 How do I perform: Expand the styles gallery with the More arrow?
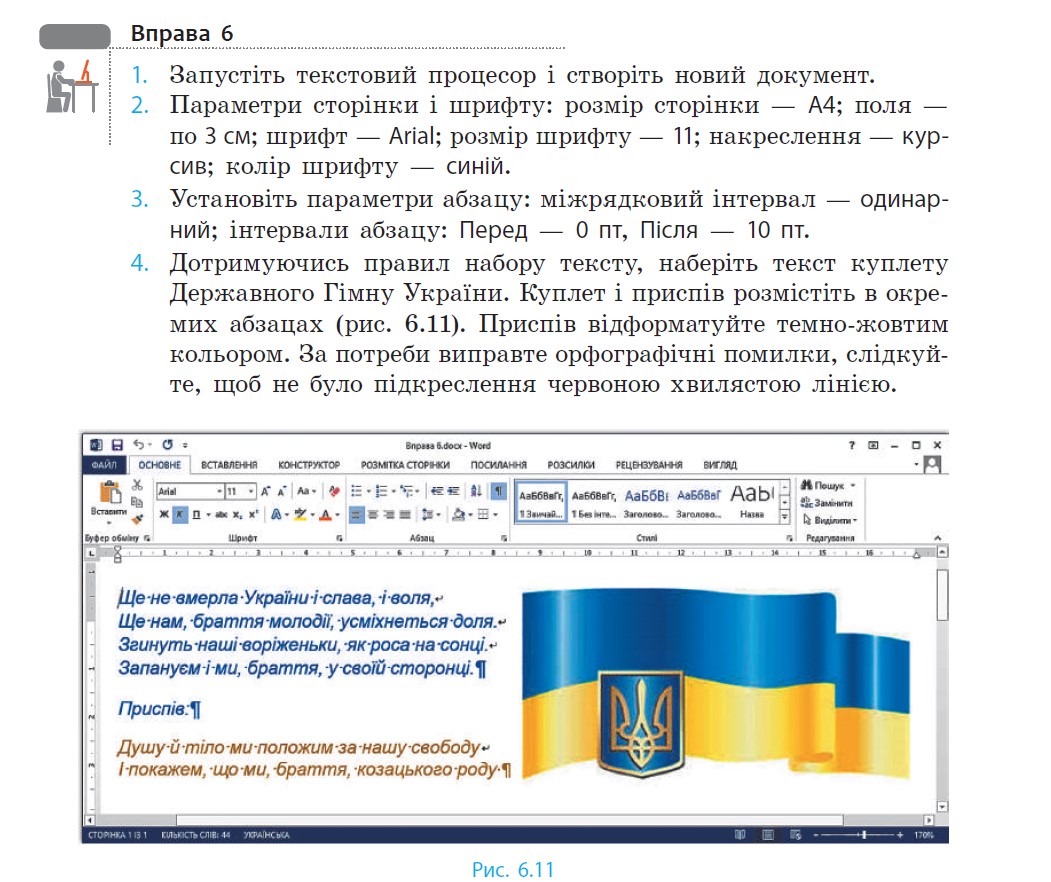[784, 517]
